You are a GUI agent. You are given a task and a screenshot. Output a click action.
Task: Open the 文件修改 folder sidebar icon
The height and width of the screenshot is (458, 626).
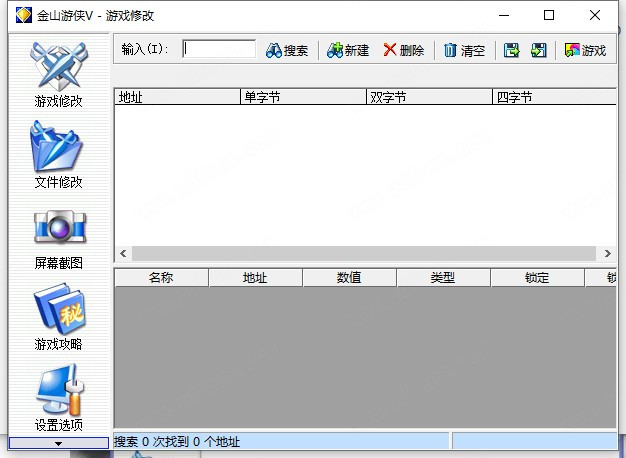tap(56, 146)
